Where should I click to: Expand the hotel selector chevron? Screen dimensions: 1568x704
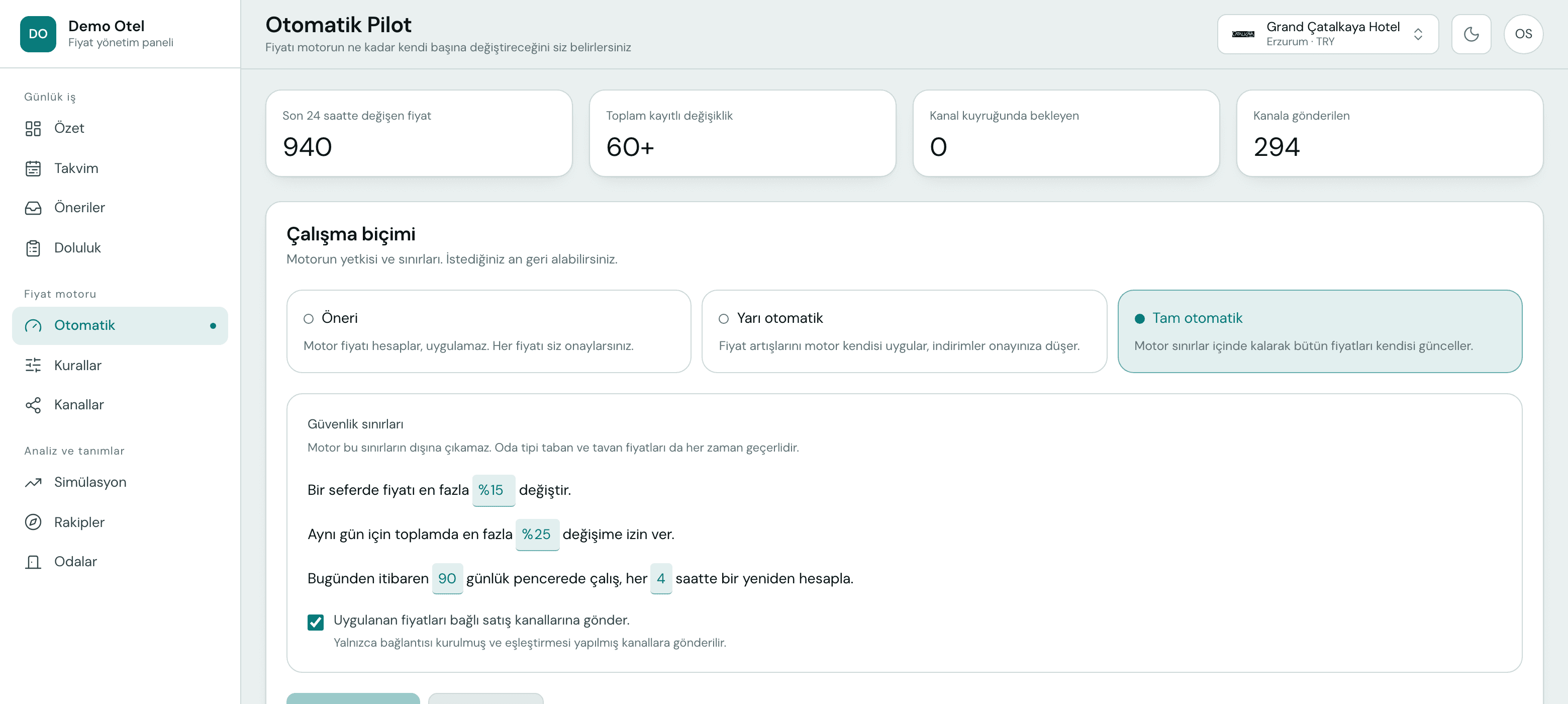tap(1418, 34)
